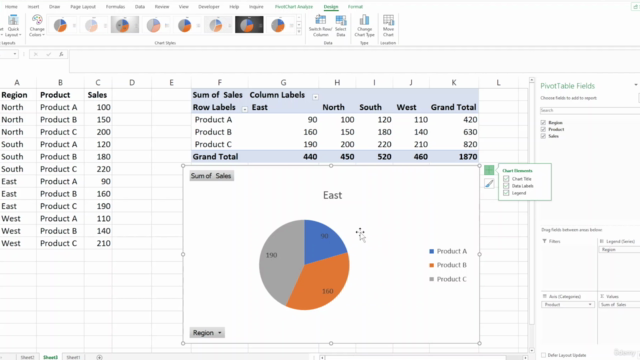Select the dark background pie chart style
Image resolution: width=640 pixels, height=360 pixels.
[x=249, y=25]
